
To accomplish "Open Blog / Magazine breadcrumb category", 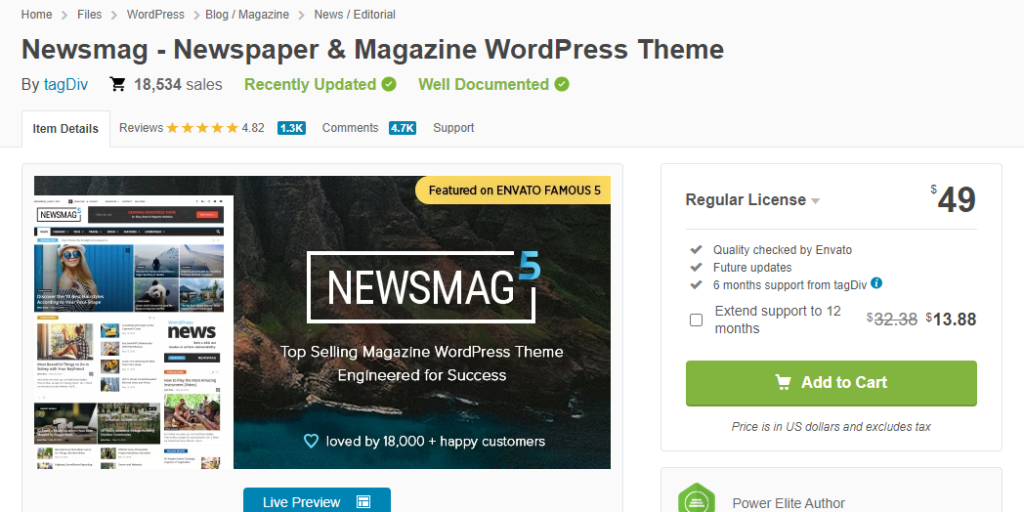I will tap(247, 14).
